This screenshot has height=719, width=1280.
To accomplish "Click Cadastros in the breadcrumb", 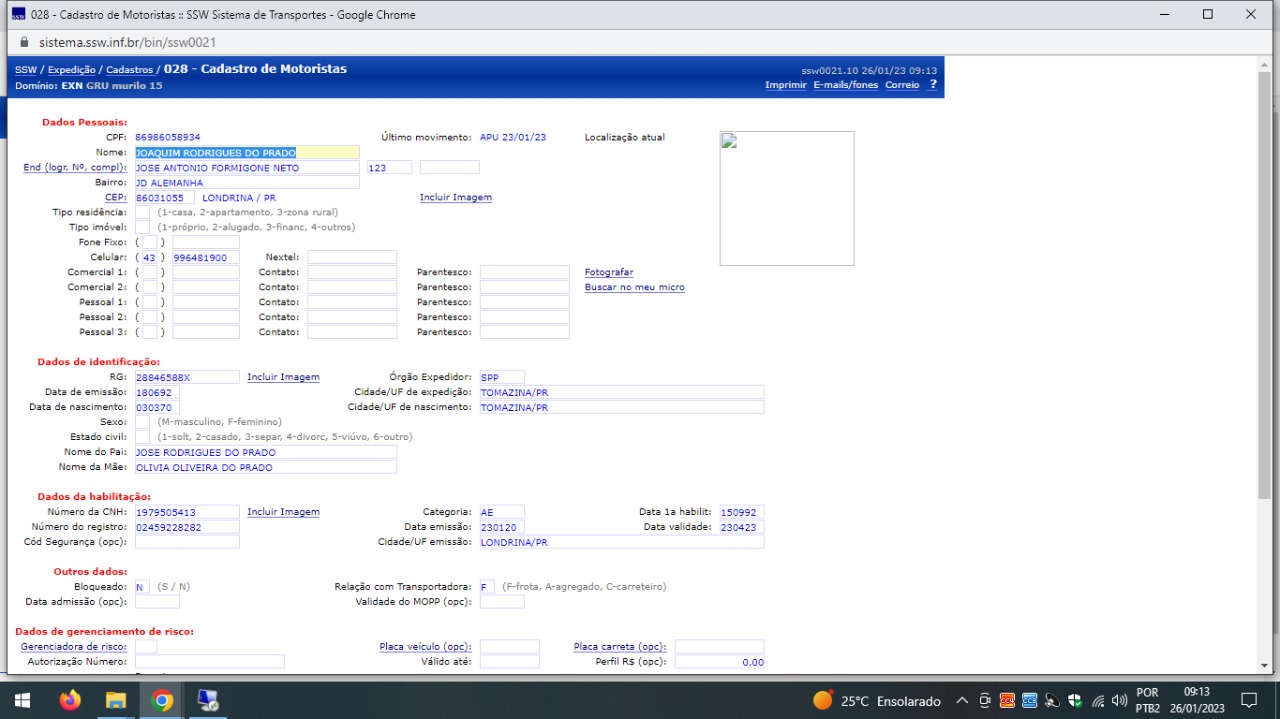I will click(130, 70).
